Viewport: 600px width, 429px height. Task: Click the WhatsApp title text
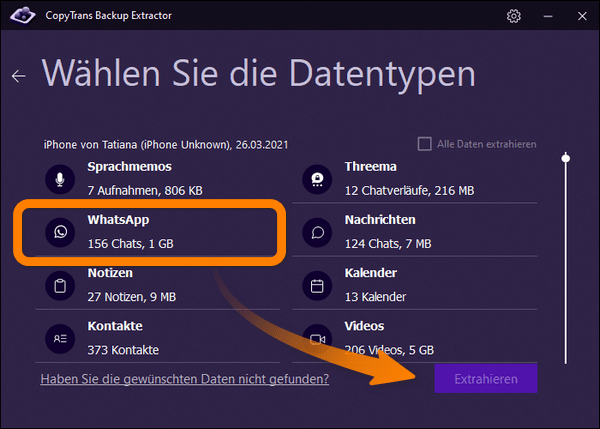(118, 220)
